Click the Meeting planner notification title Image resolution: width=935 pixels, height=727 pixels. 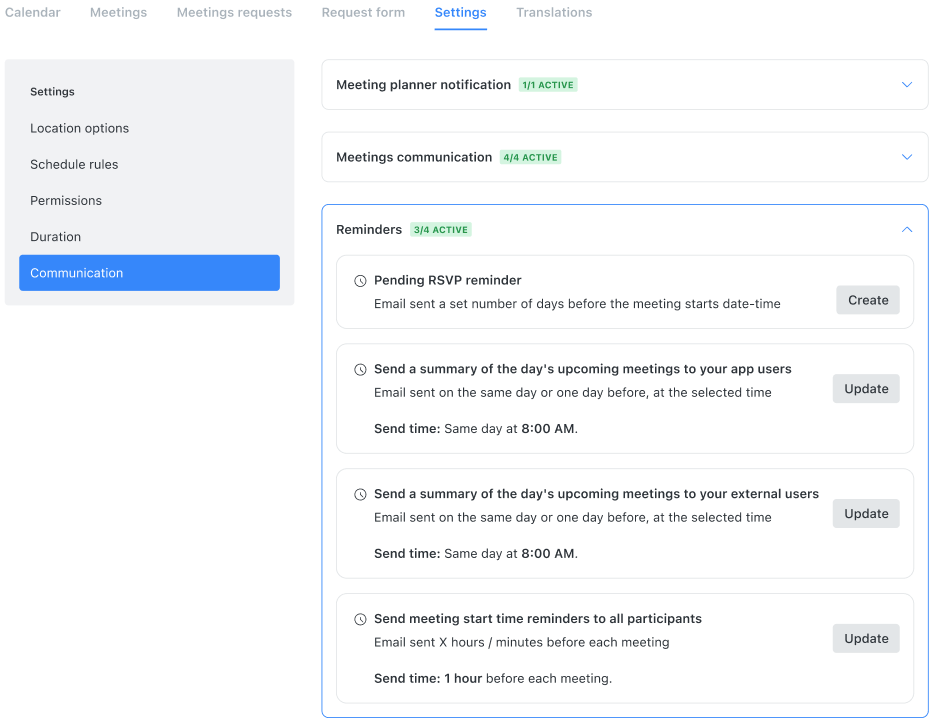pyautogui.click(x=423, y=85)
